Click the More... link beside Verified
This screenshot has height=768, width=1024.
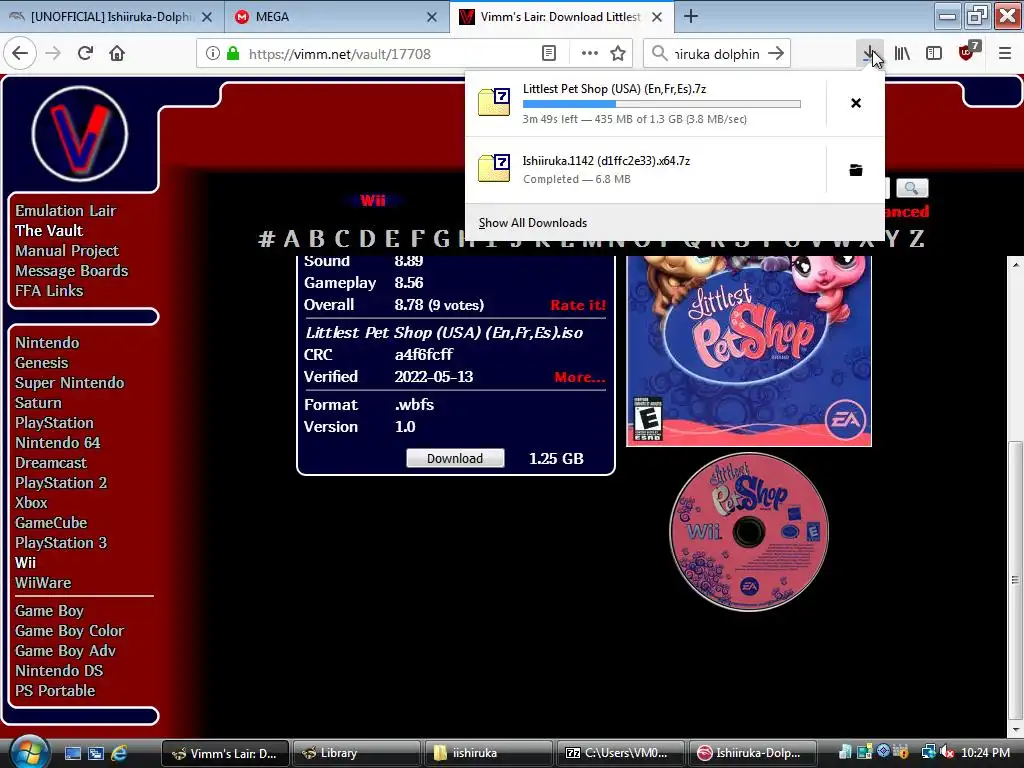tap(580, 377)
